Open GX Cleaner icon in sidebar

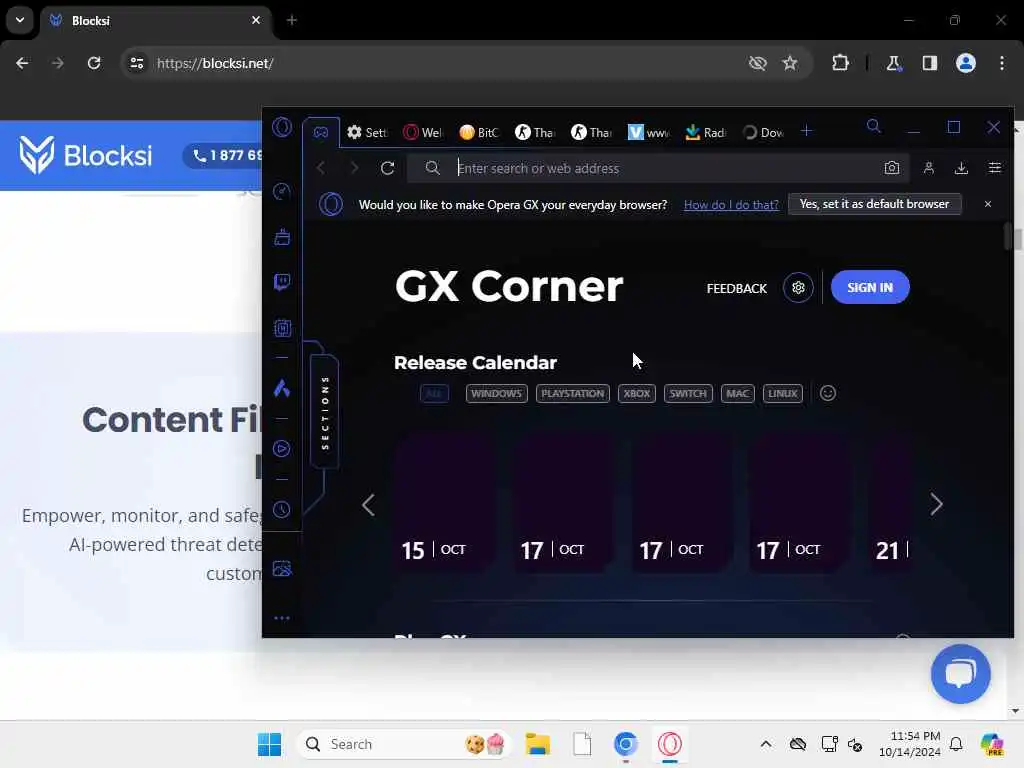(x=282, y=237)
